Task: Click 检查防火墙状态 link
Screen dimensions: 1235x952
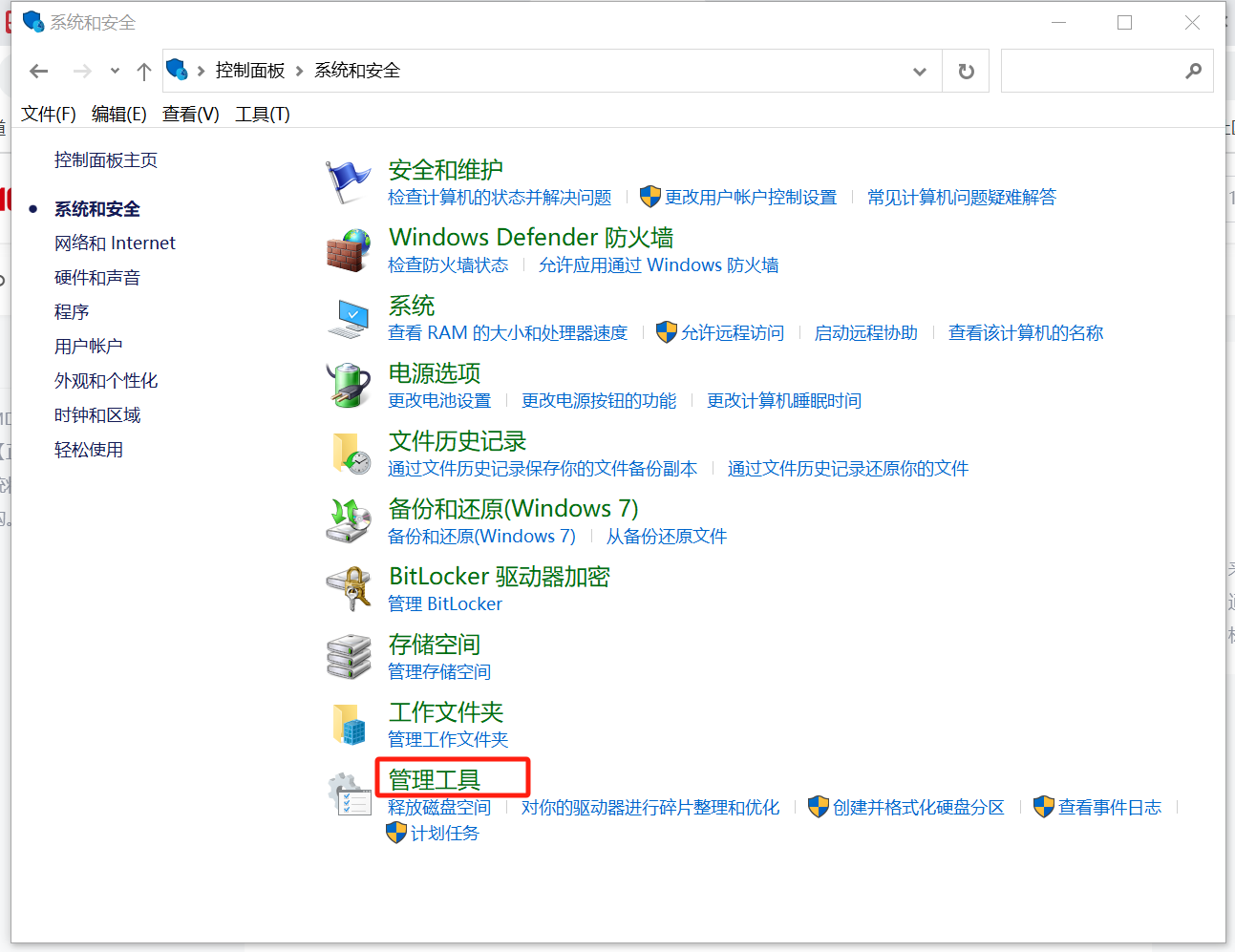Action: [448, 265]
